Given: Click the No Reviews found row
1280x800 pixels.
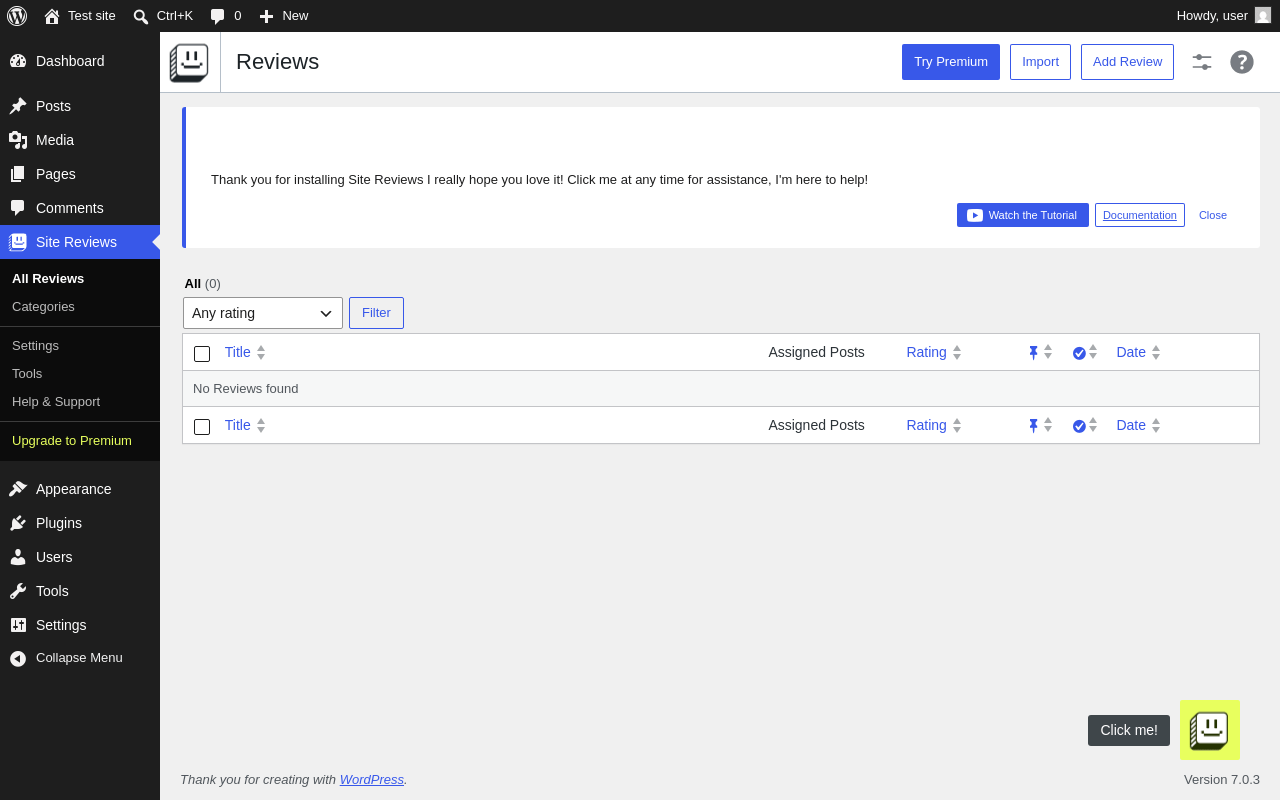Looking at the screenshot, I should [x=721, y=389].
